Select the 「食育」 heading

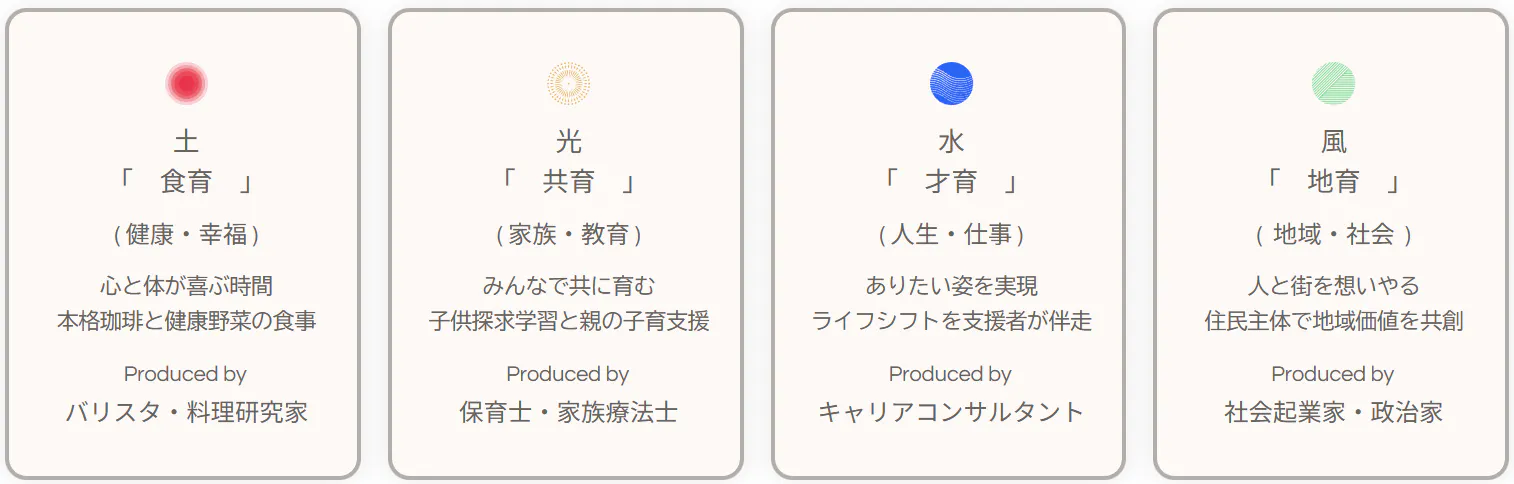pyautogui.click(x=186, y=182)
